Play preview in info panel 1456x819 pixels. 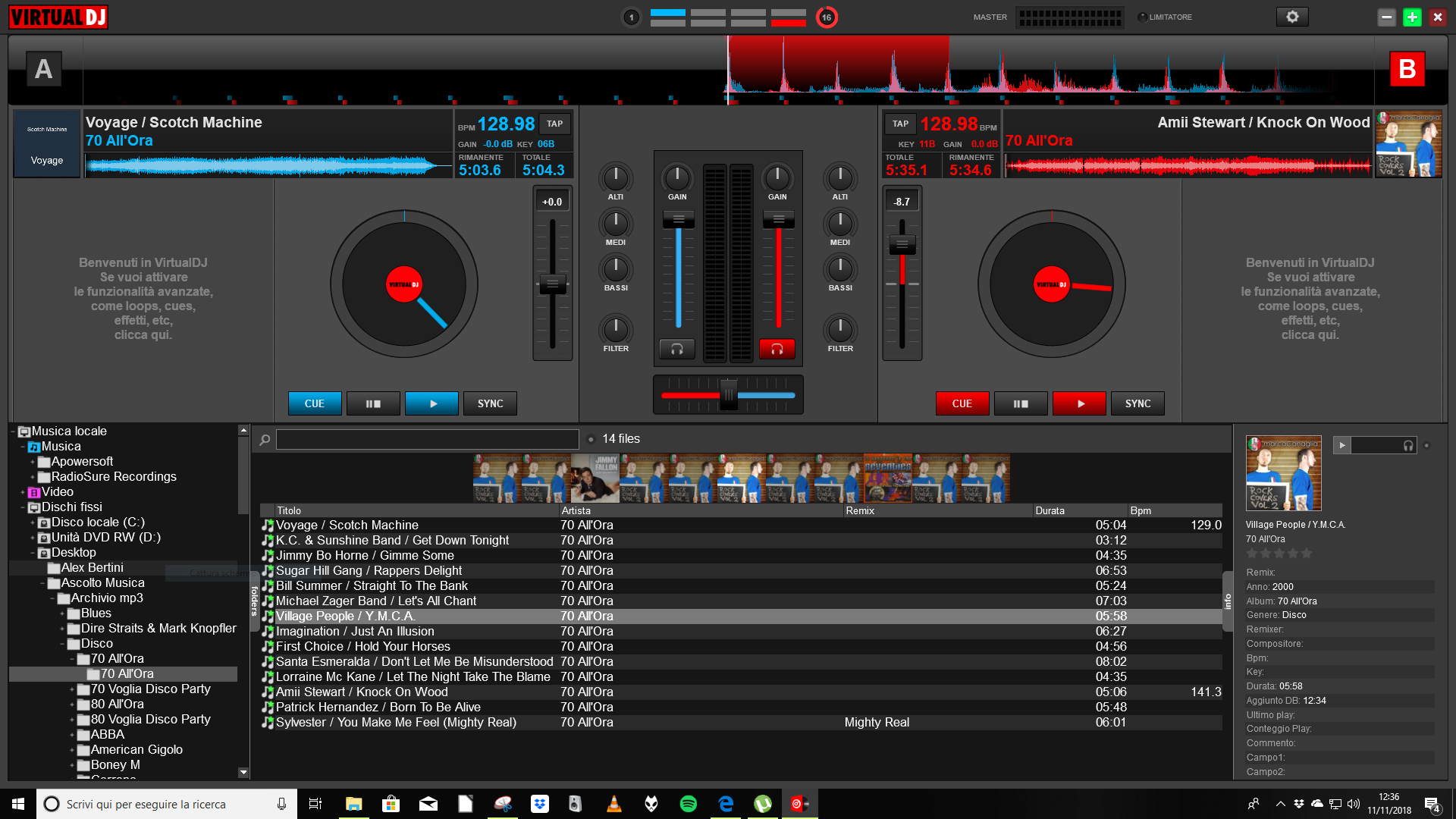click(x=1341, y=445)
